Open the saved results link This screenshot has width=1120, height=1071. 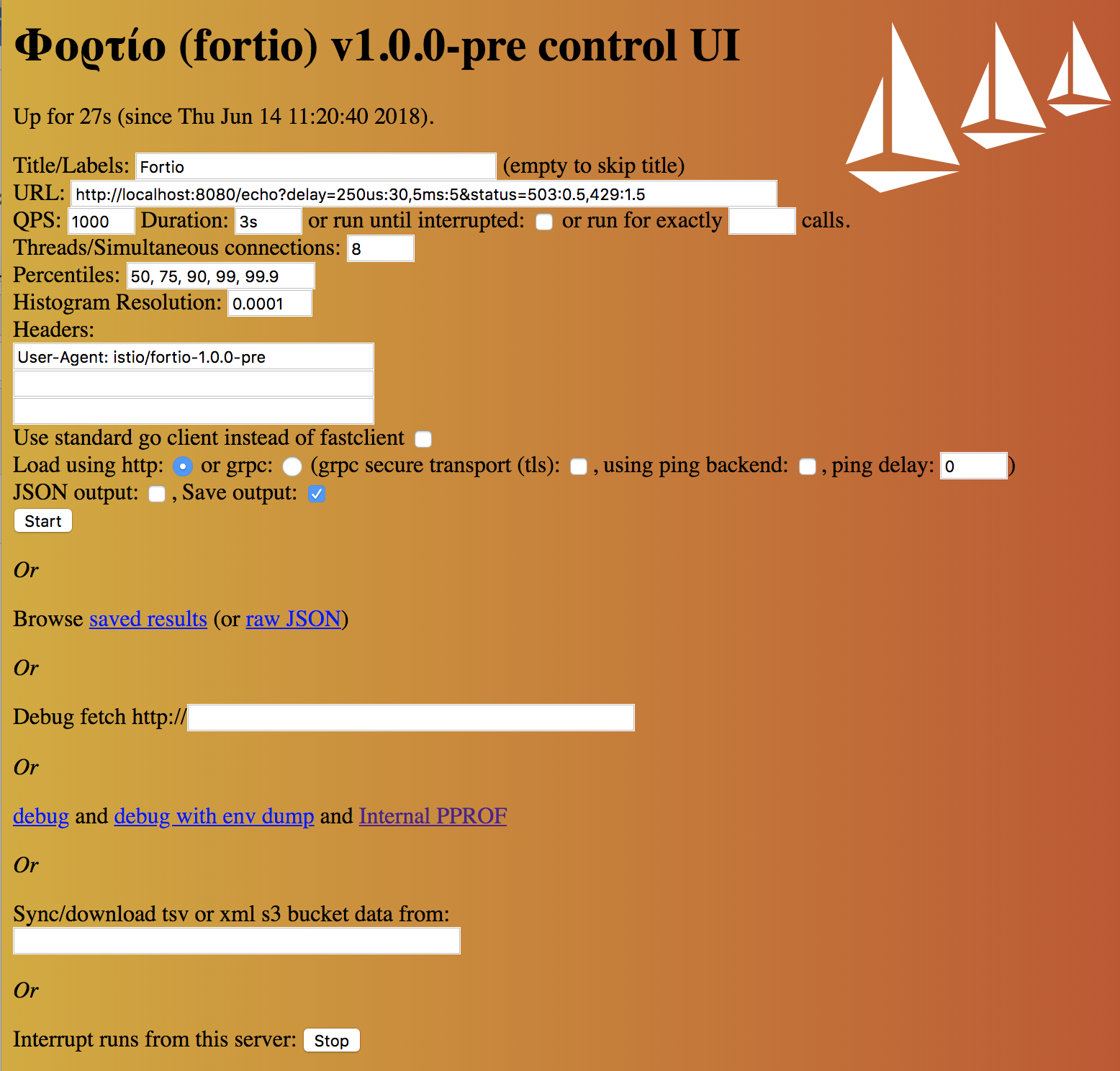point(148,619)
